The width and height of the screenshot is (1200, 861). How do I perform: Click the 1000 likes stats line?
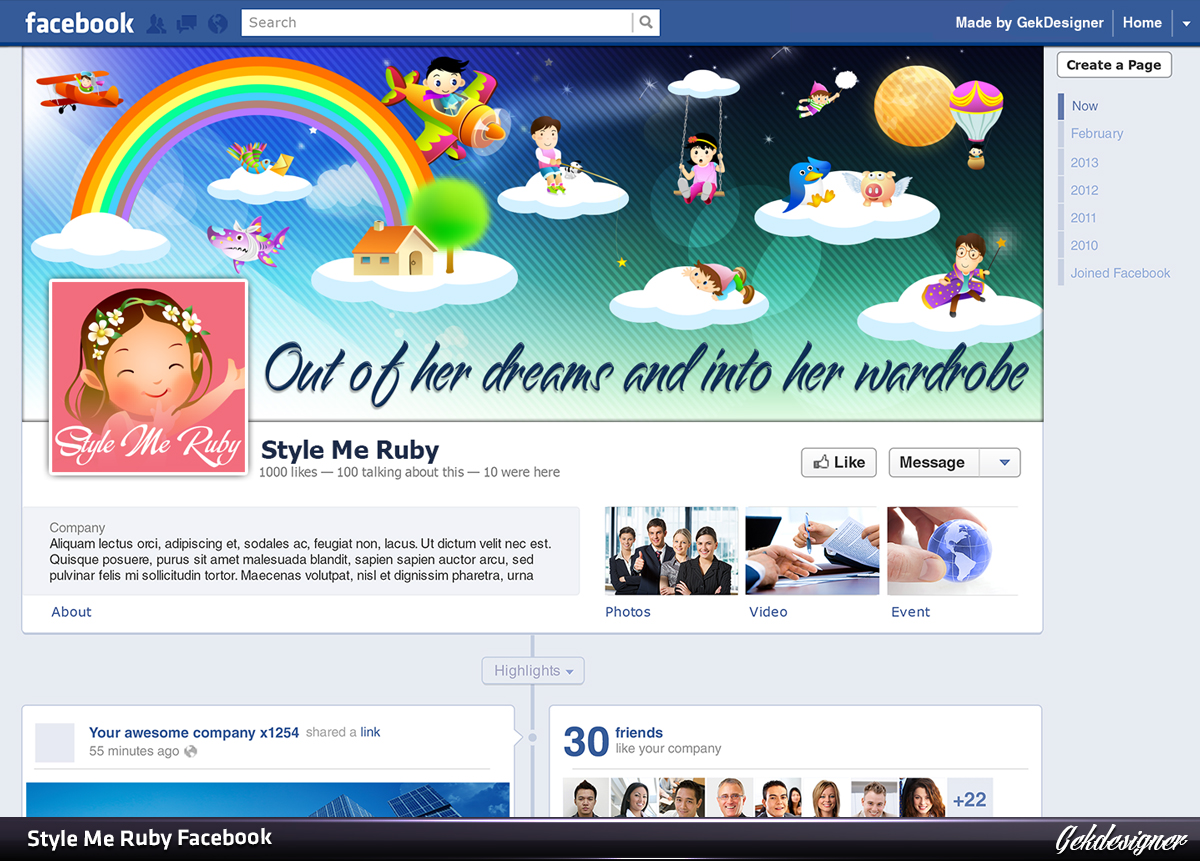pyautogui.click(x=409, y=472)
